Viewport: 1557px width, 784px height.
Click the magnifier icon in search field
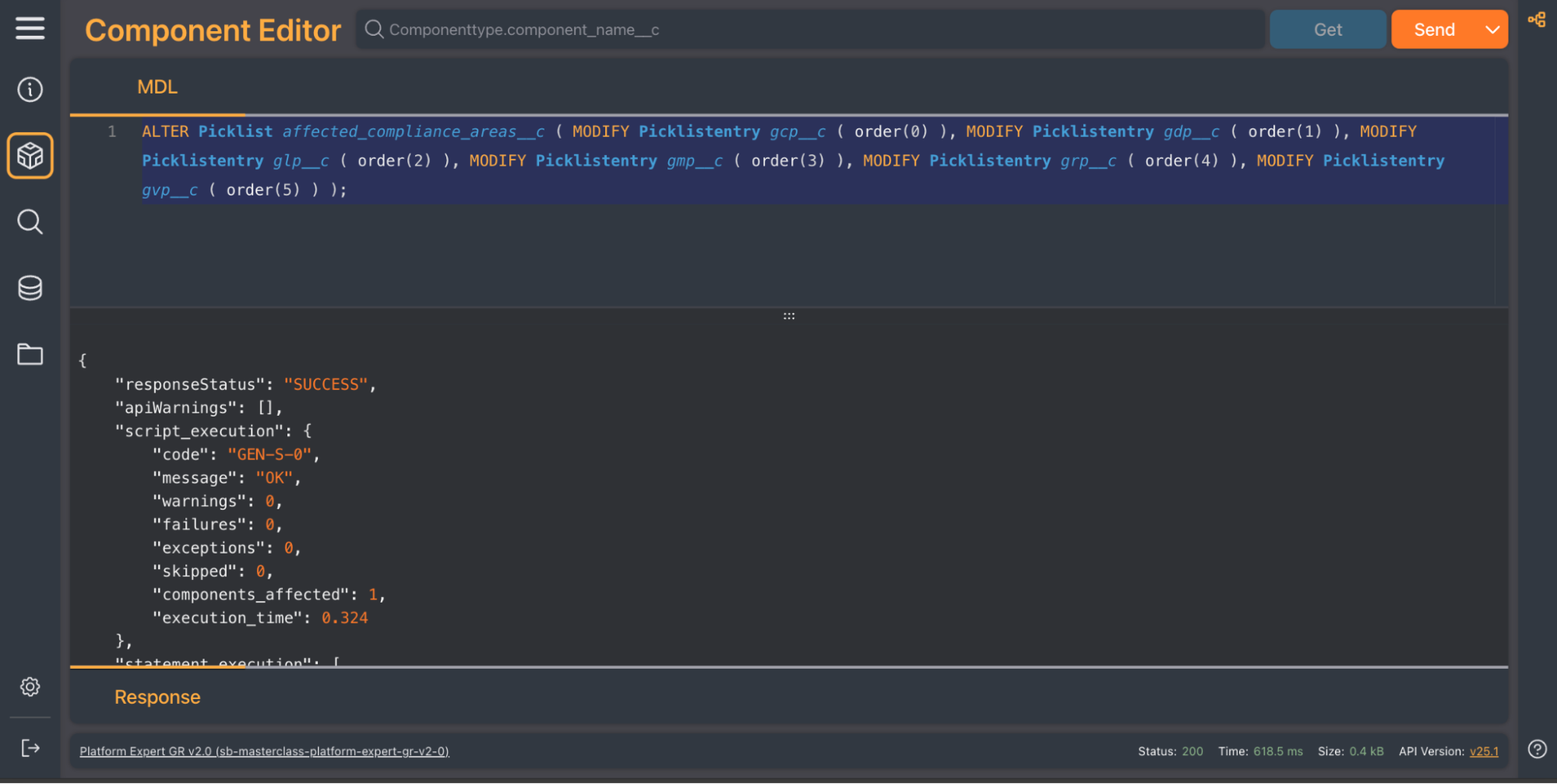click(x=374, y=30)
